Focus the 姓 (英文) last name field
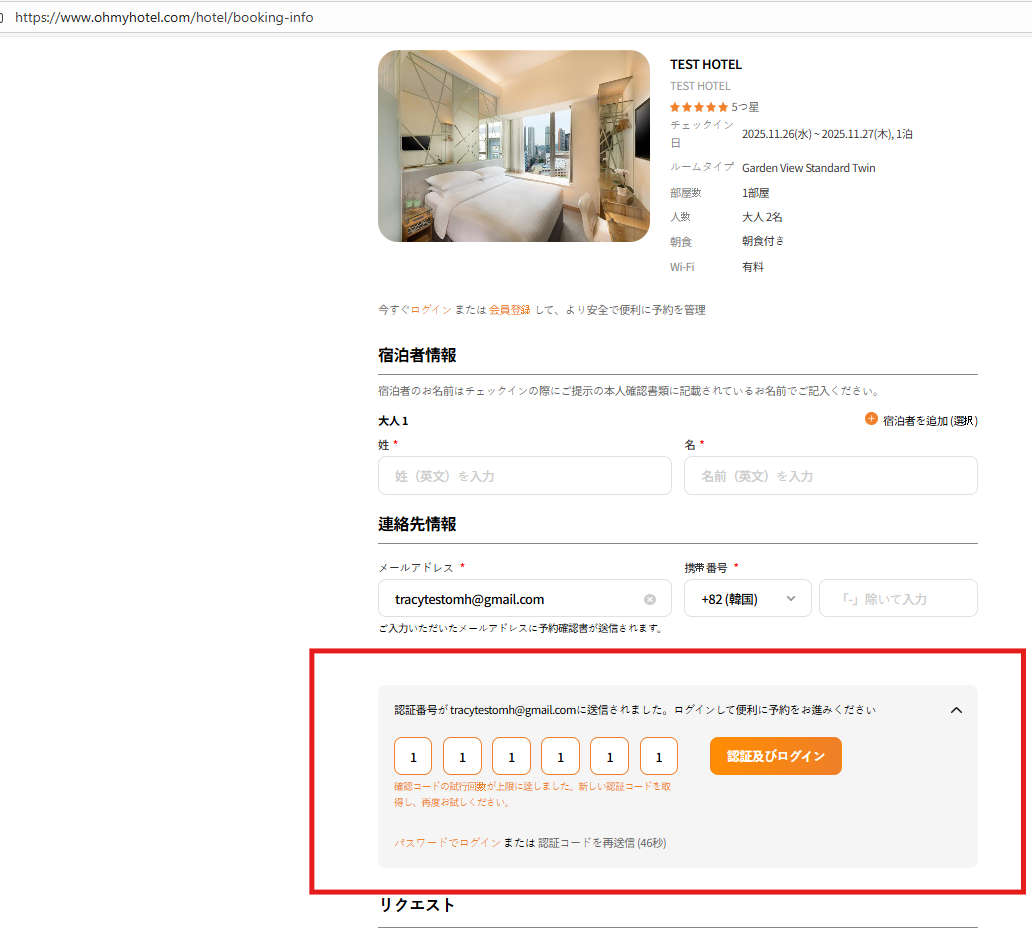 [525, 476]
